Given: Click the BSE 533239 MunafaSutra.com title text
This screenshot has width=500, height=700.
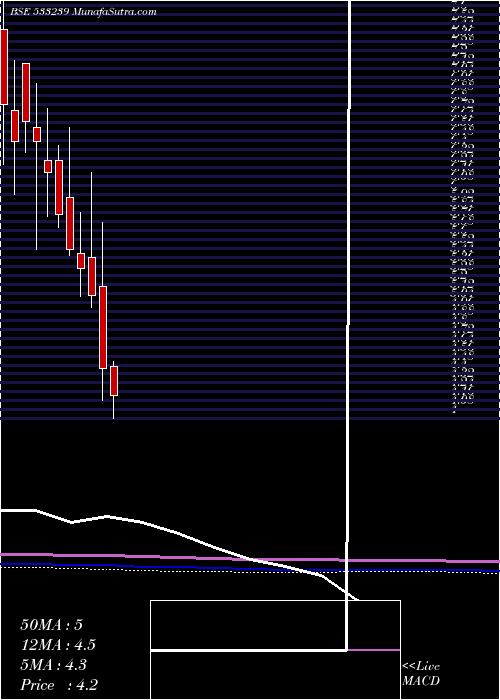Looking at the screenshot, I should pos(83,12).
